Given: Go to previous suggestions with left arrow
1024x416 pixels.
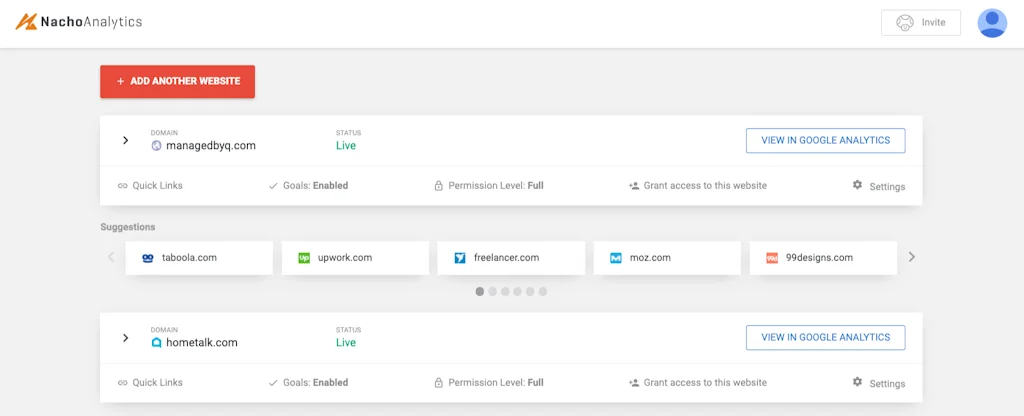Looking at the screenshot, I should pos(111,257).
